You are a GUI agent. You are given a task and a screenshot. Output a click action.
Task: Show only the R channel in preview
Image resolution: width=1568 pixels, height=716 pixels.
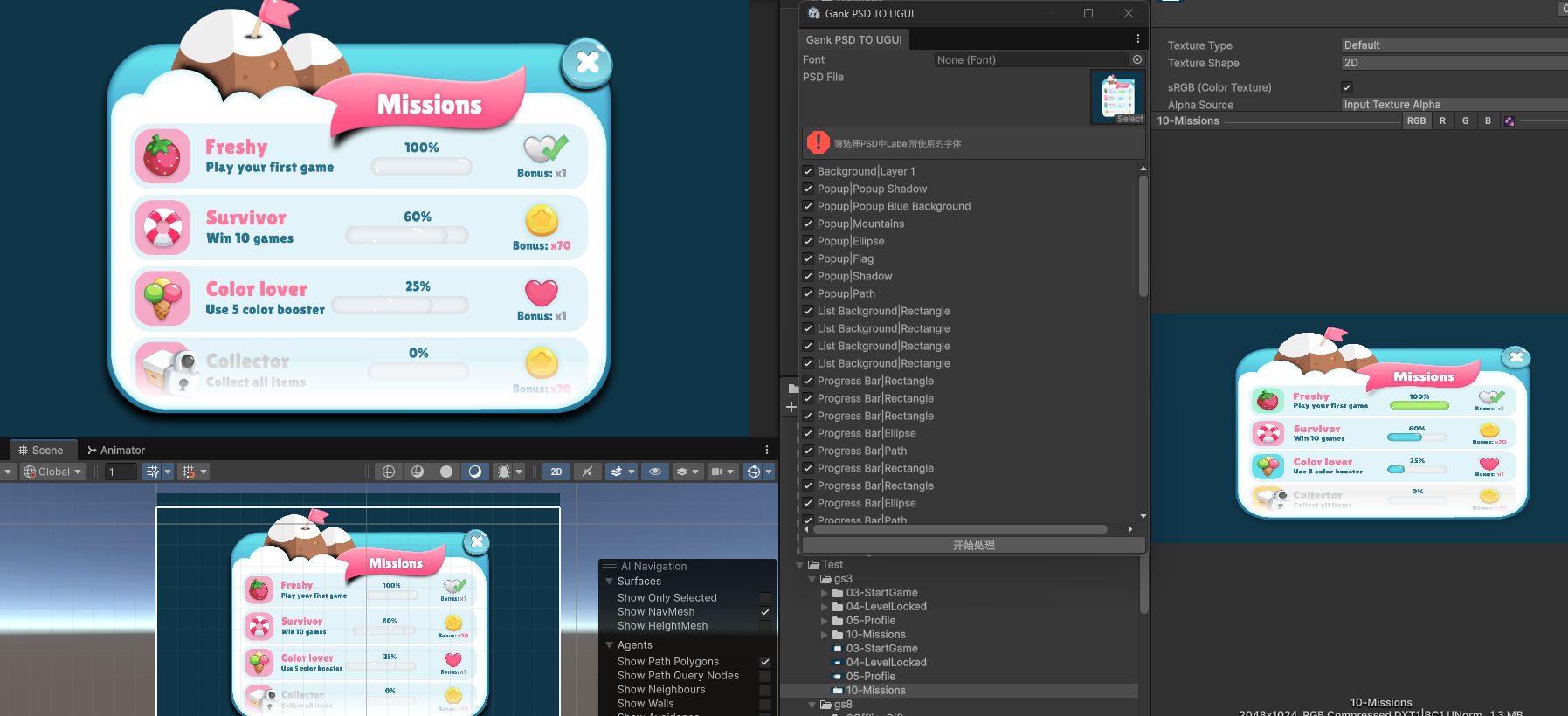pyautogui.click(x=1442, y=121)
